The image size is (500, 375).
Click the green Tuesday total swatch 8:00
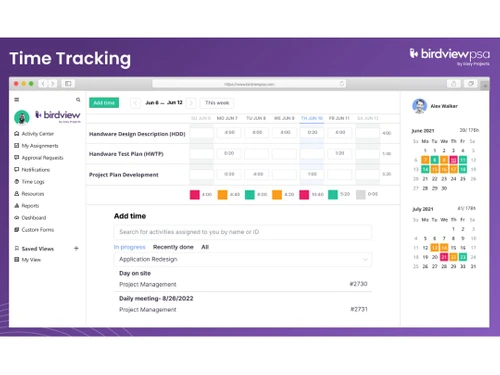coord(250,194)
